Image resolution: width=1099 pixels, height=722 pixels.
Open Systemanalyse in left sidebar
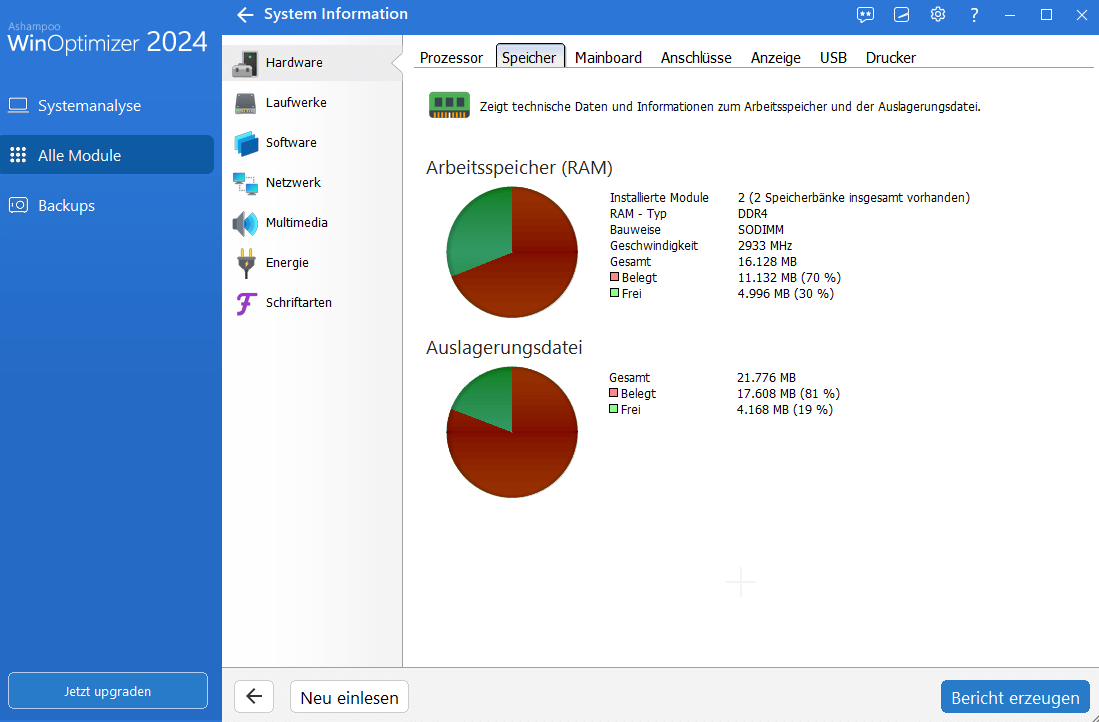click(x=107, y=106)
